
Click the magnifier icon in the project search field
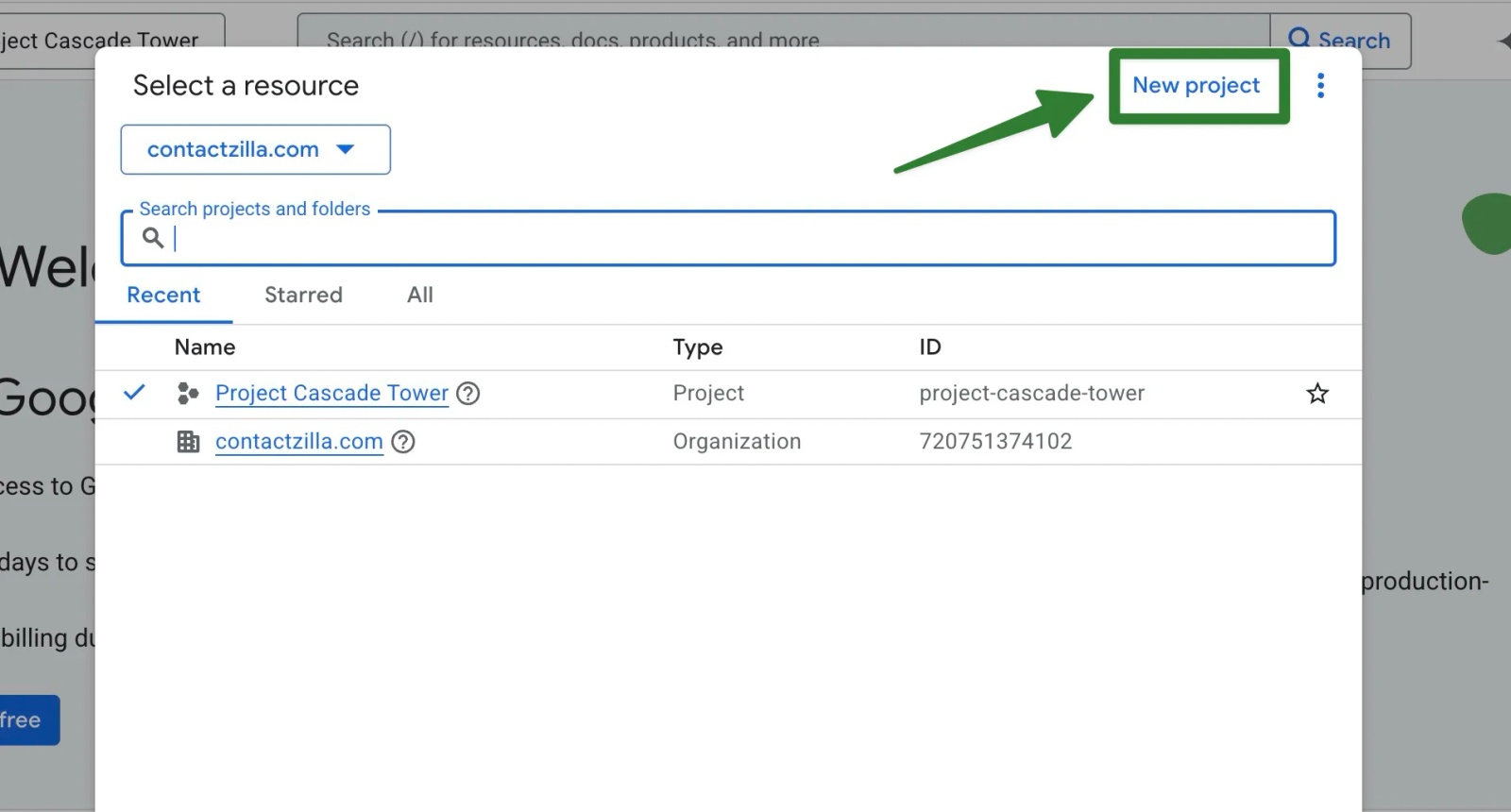pos(153,238)
